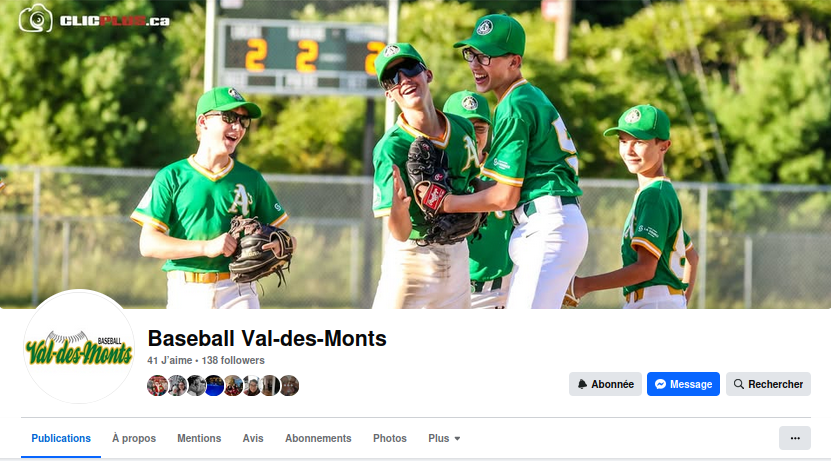Screen dimensions: 831x461
Task: Click the 138 followers link
Action: 233,360
